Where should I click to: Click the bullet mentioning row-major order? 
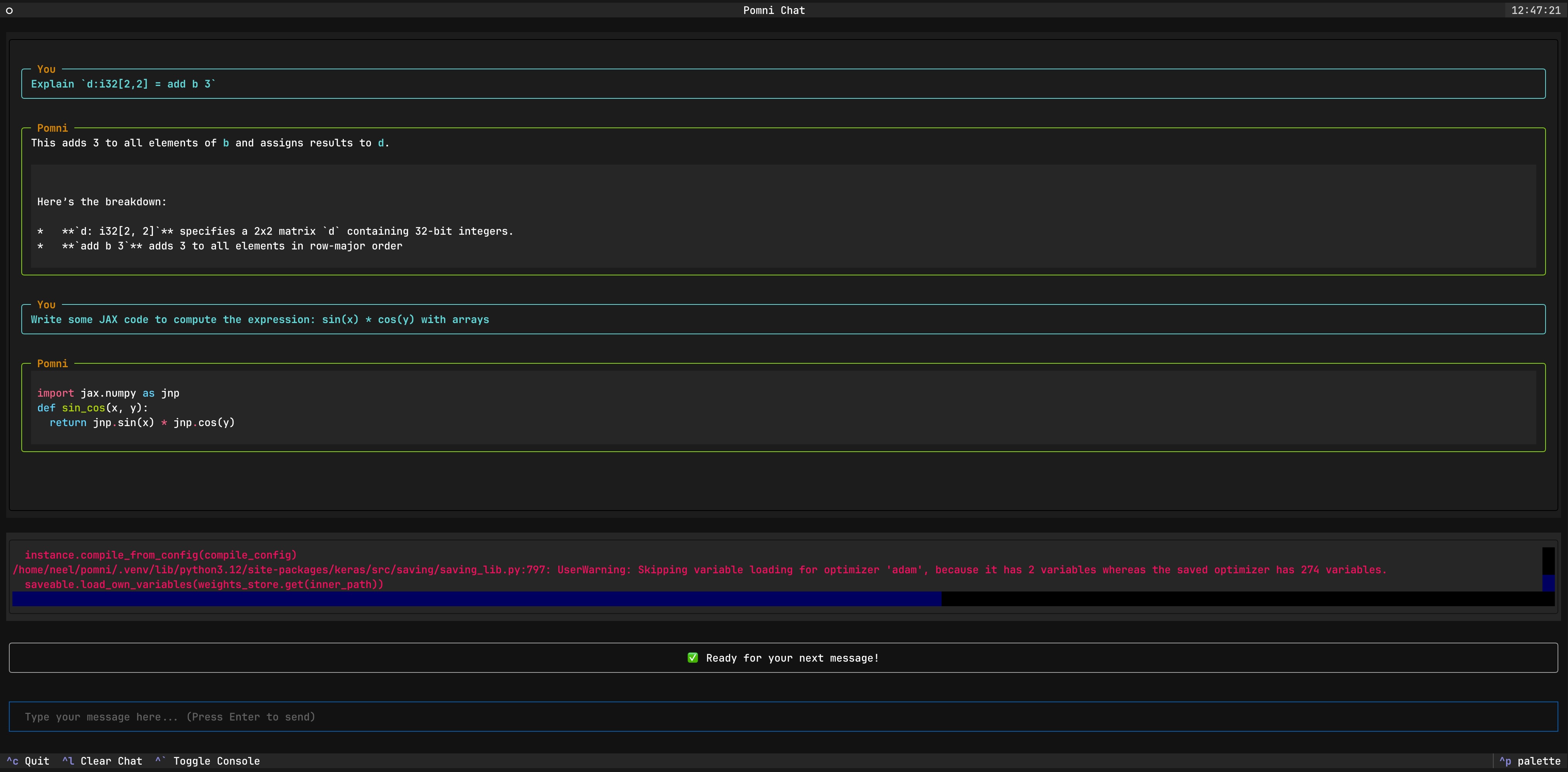coord(220,246)
